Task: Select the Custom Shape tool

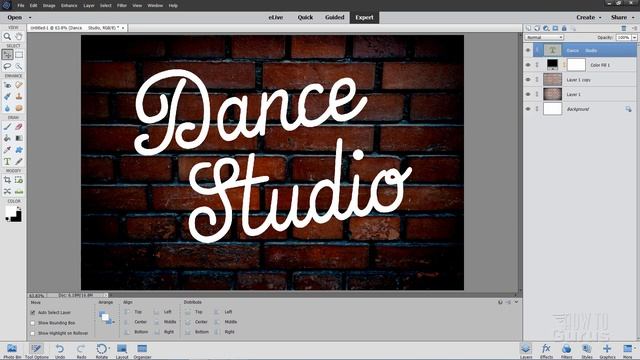Action: tap(19, 150)
